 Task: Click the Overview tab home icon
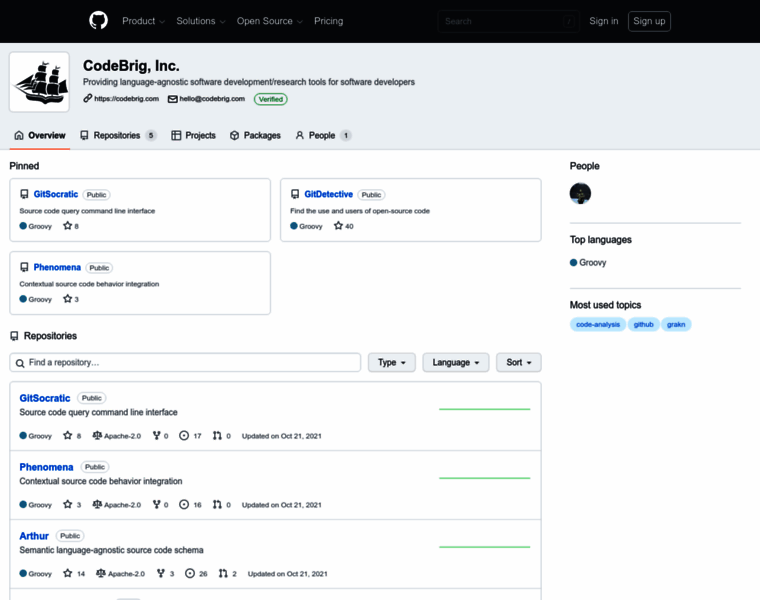(19, 135)
